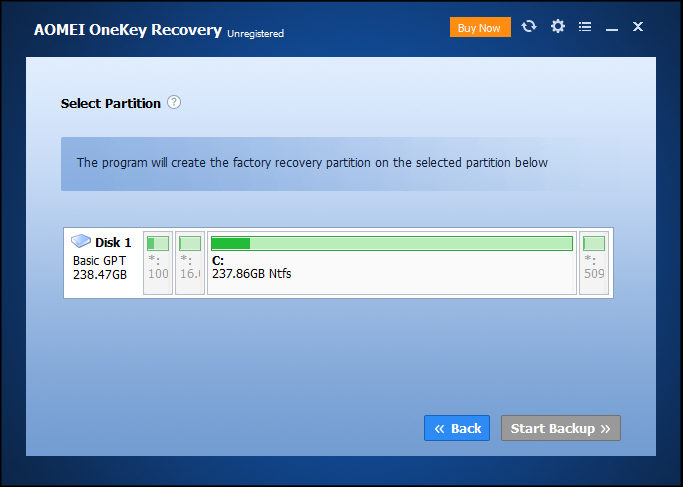Click the Start Backup button

point(561,428)
